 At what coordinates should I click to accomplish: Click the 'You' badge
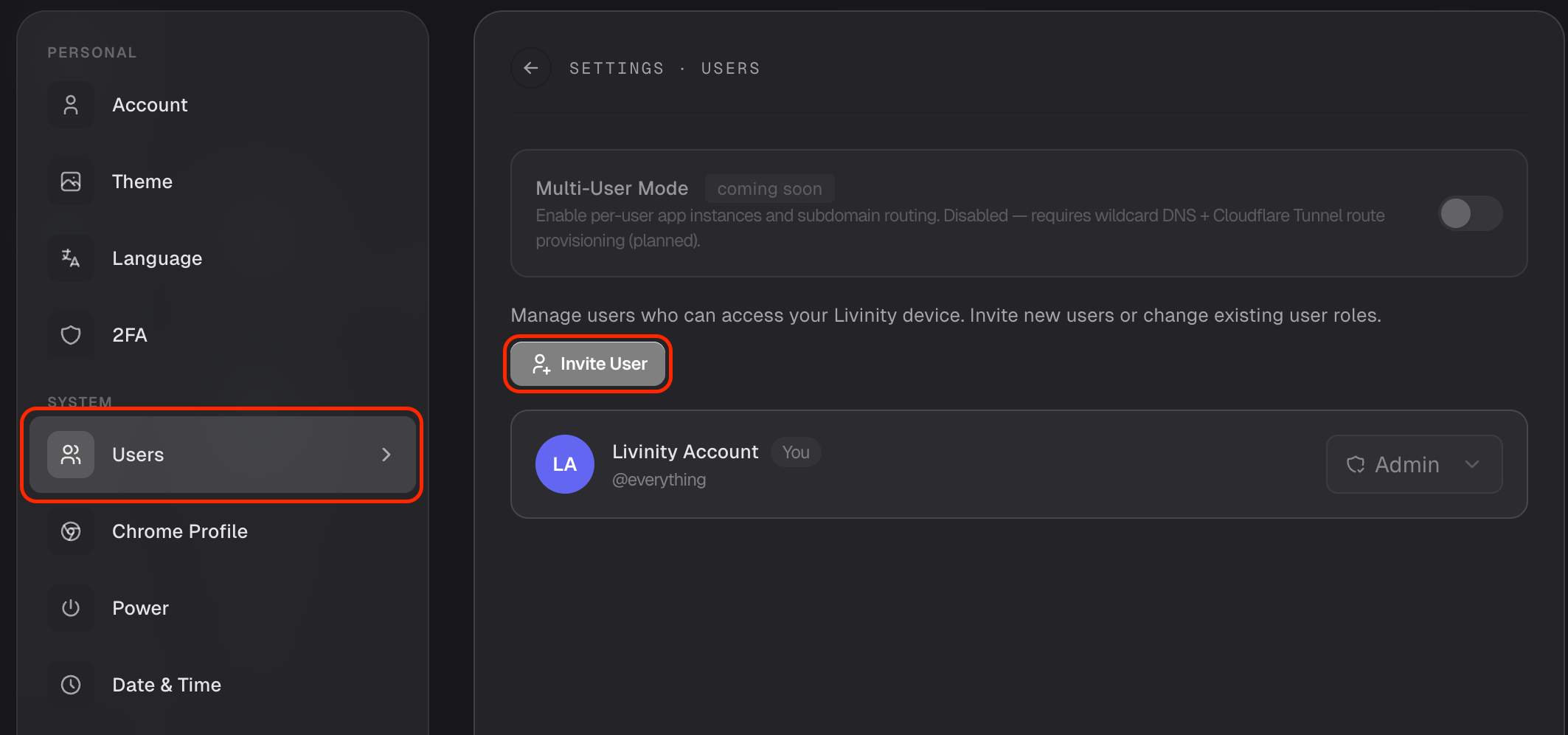pos(796,452)
